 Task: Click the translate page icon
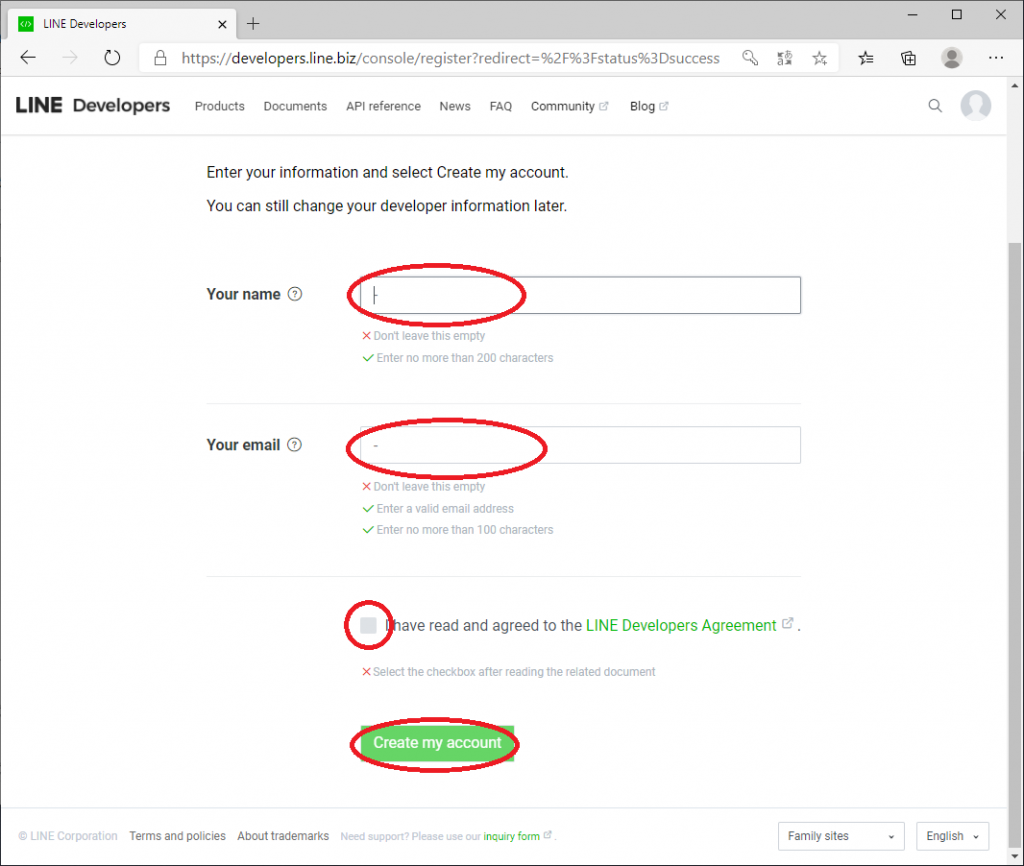(x=785, y=58)
